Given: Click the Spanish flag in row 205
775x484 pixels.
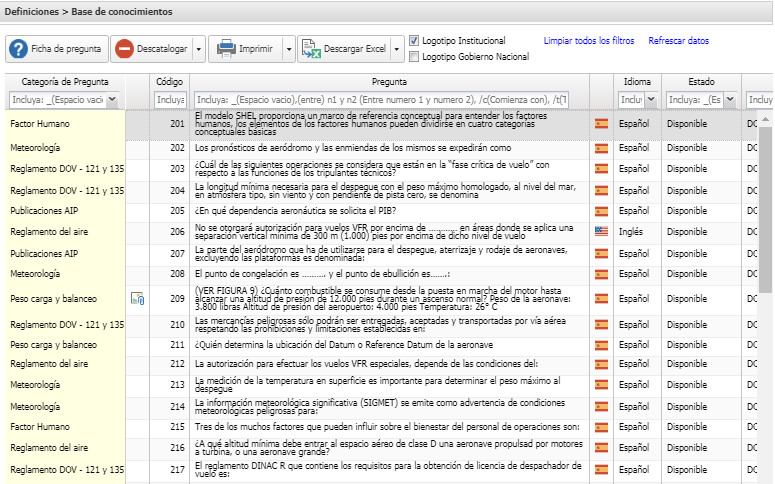Looking at the screenshot, I should click(601, 211).
